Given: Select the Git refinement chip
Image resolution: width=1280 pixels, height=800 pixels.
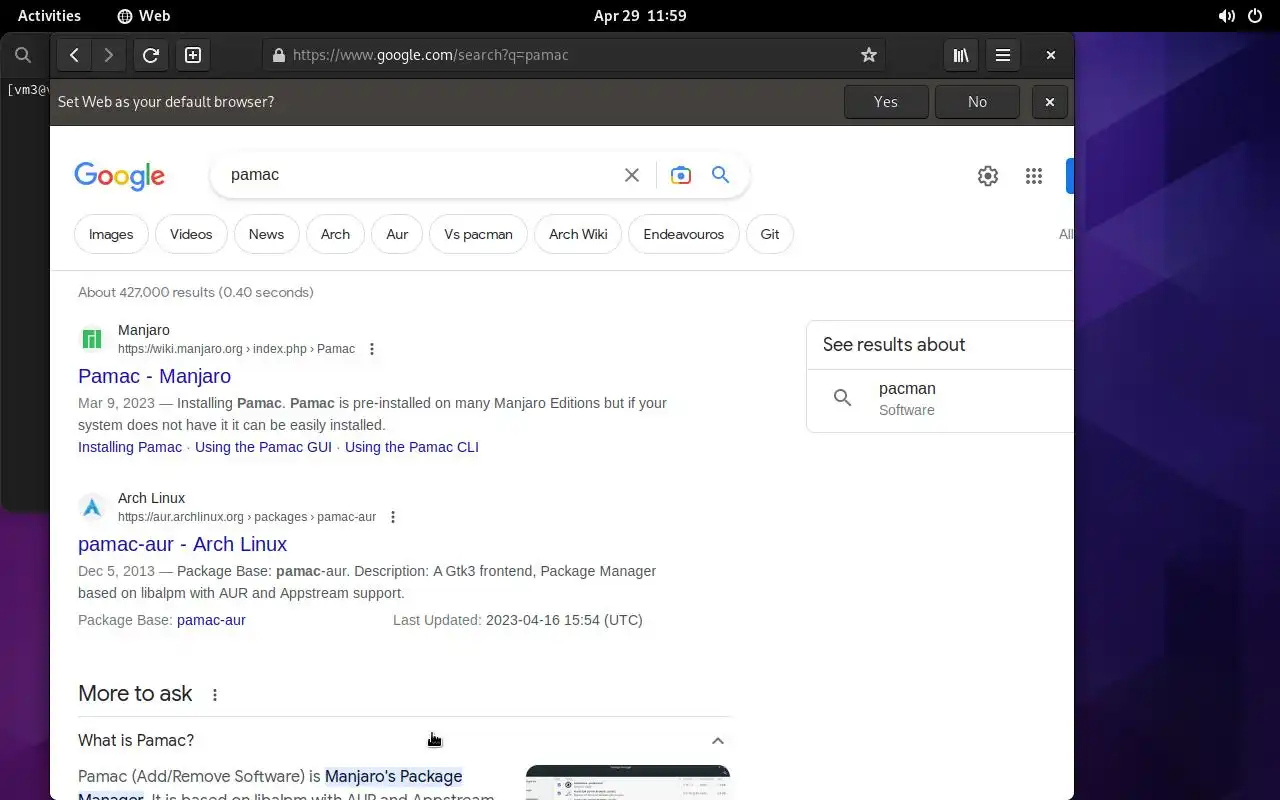Looking at the screenshot, I should pos(770,234).
